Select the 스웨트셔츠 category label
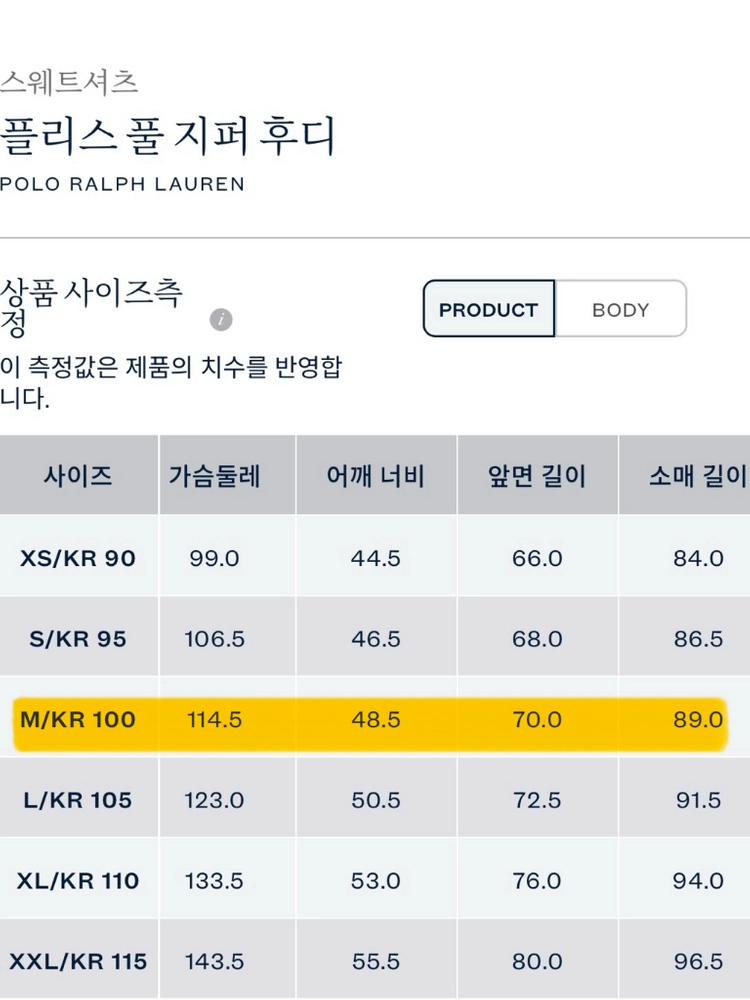The image size is (750, 1000). tap(69, 82)
